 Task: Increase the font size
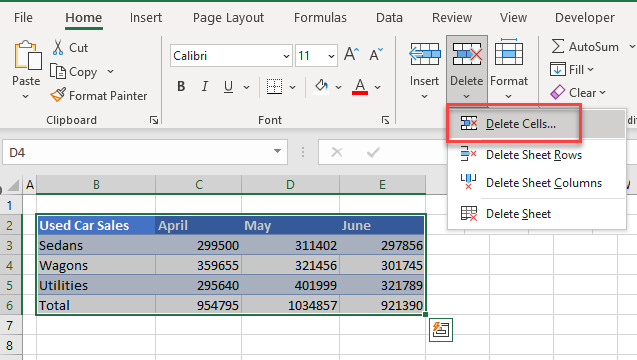351,55
